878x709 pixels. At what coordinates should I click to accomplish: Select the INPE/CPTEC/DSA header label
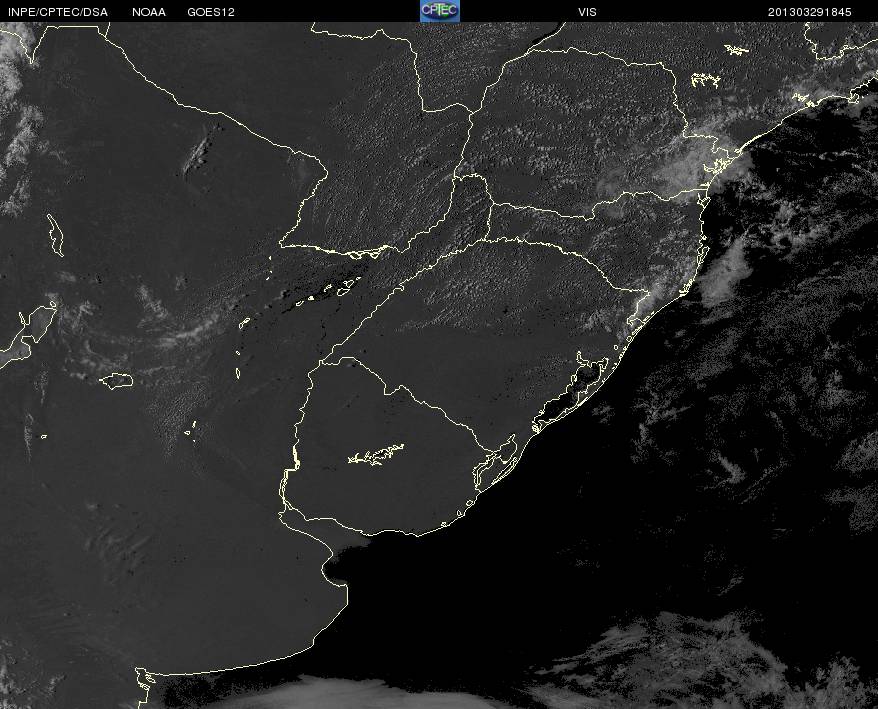click(x=58, y=12)
